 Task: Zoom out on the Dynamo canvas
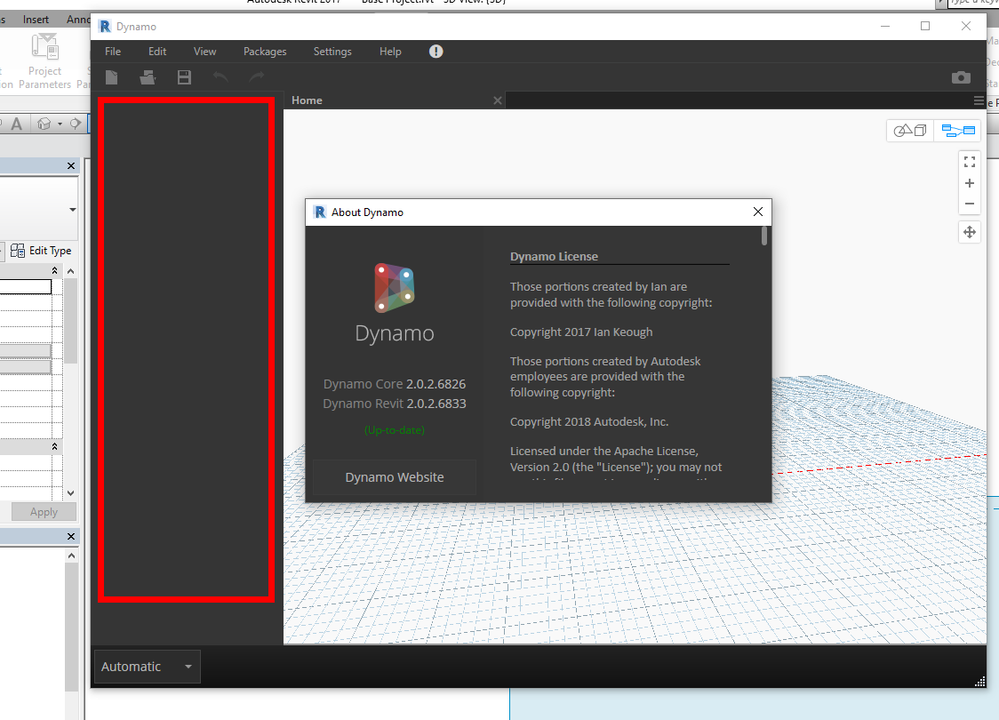969,204
